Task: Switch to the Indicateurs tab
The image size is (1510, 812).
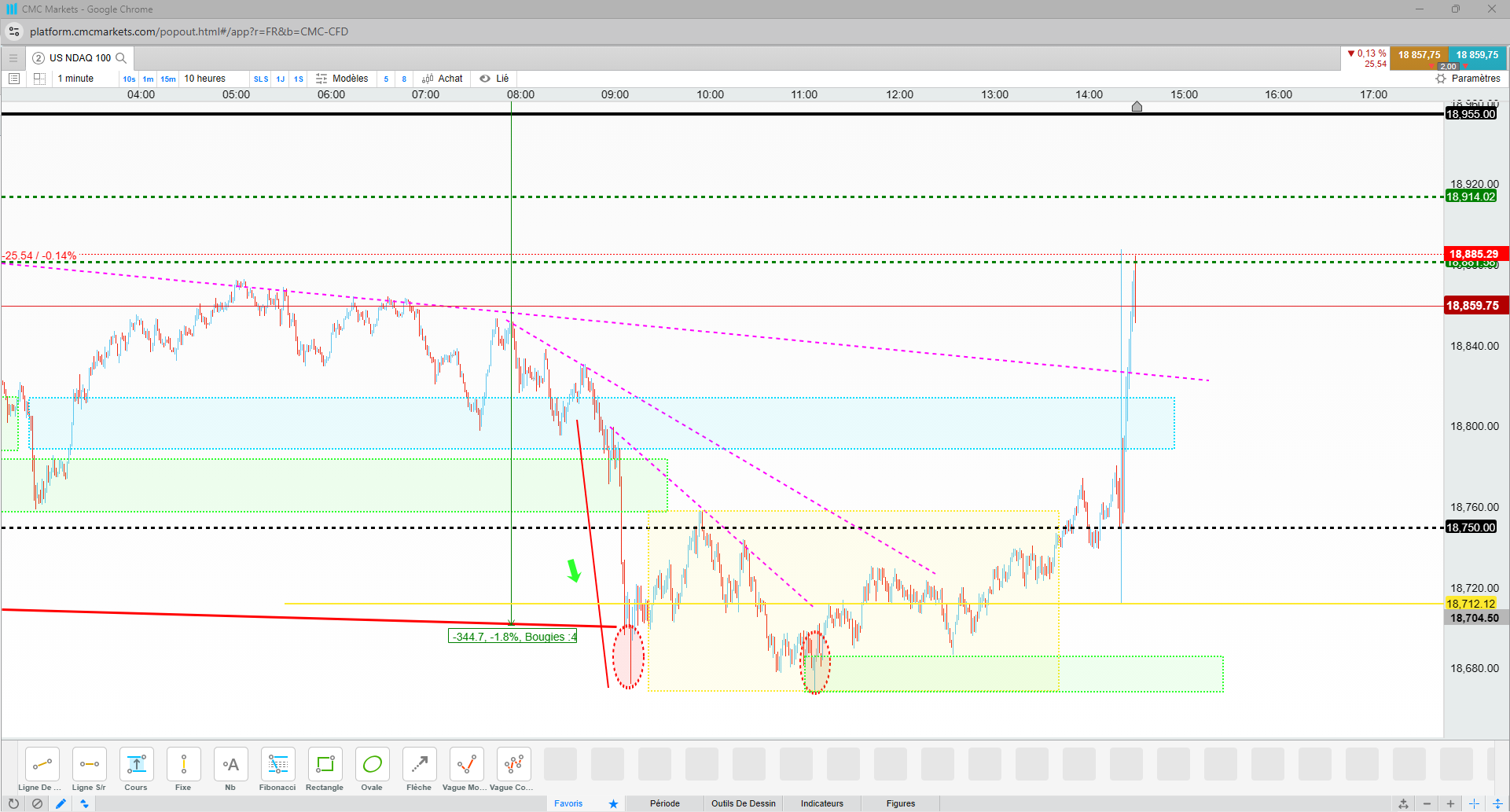Action: 822,803
